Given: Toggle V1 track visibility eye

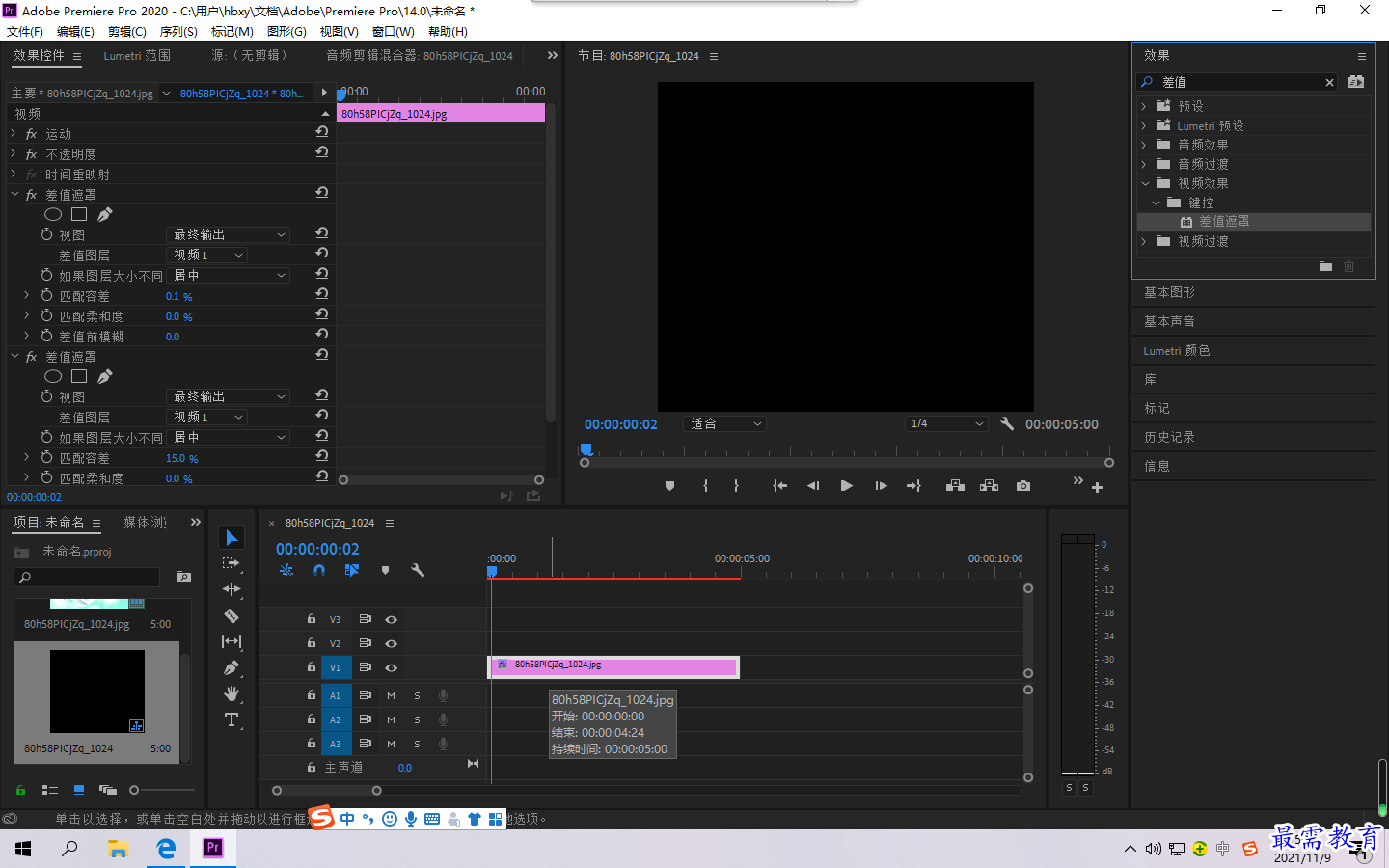Looking at the screenshot, I should point(392,667).
